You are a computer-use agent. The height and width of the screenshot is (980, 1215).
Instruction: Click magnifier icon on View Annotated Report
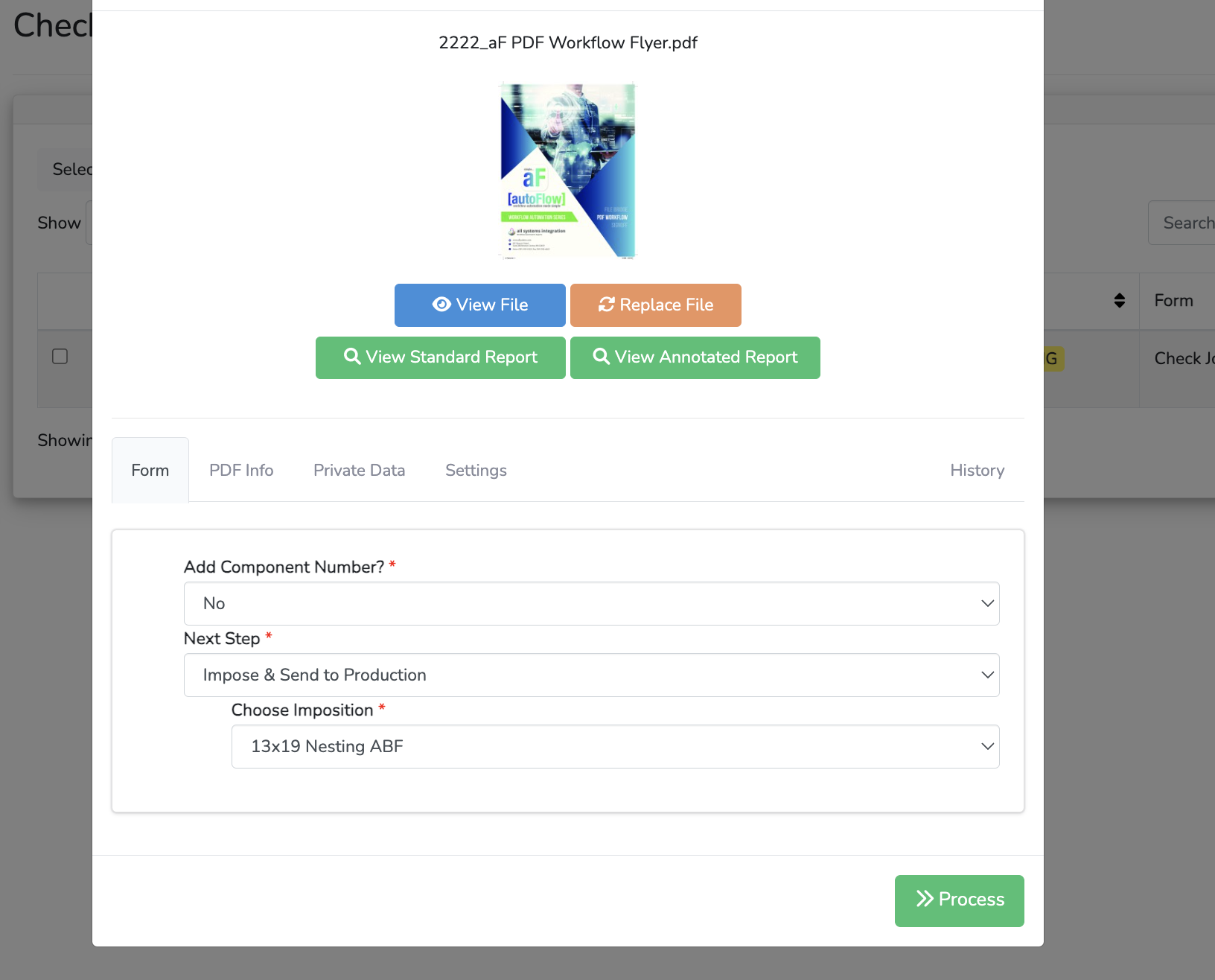601,357
